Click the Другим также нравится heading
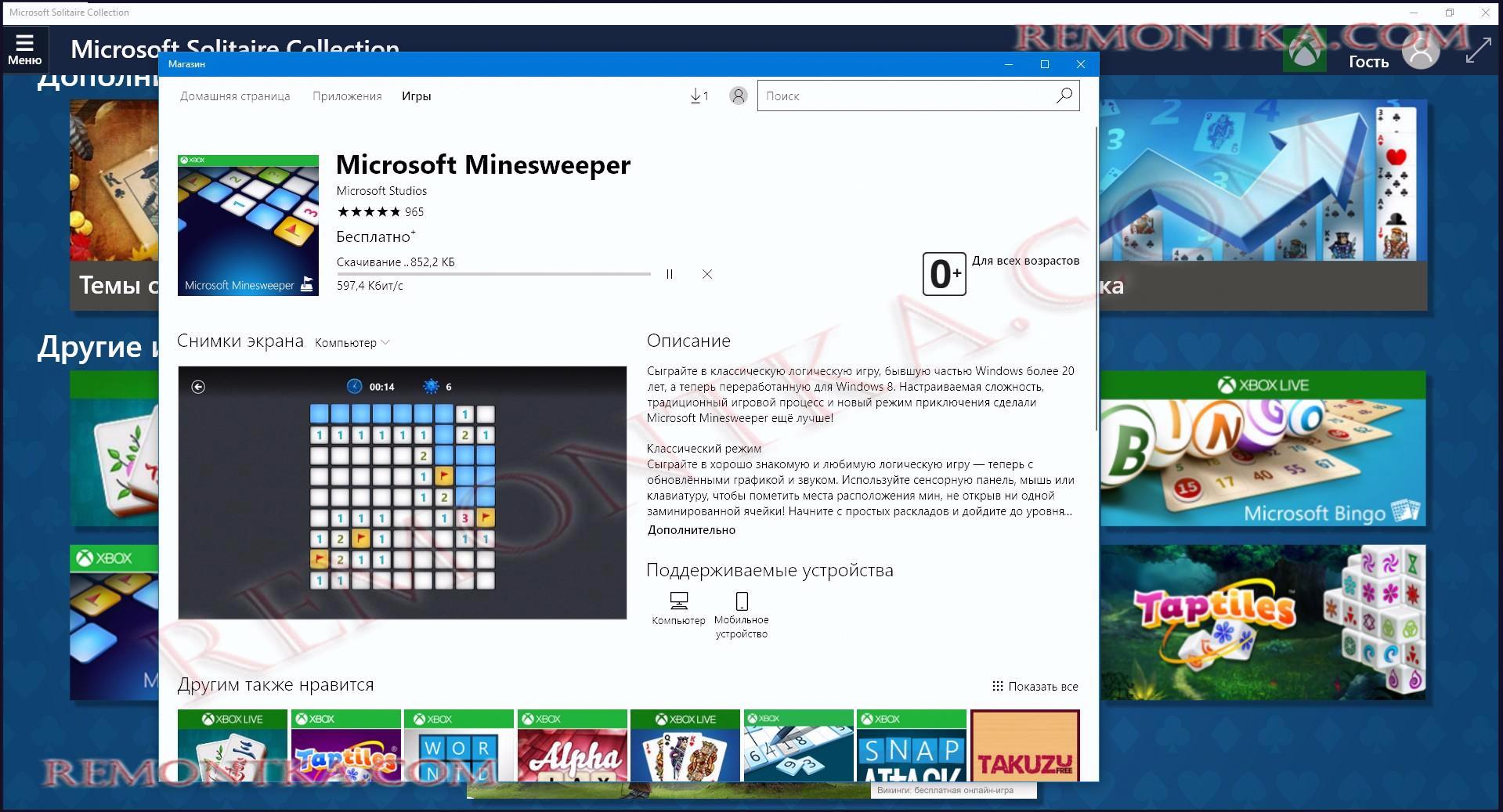Viewport: 1503px width, 812px height. point(276,685)
